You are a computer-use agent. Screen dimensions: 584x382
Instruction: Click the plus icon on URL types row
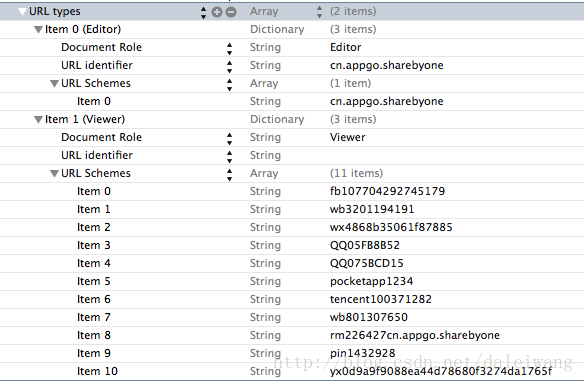(217, 12)
